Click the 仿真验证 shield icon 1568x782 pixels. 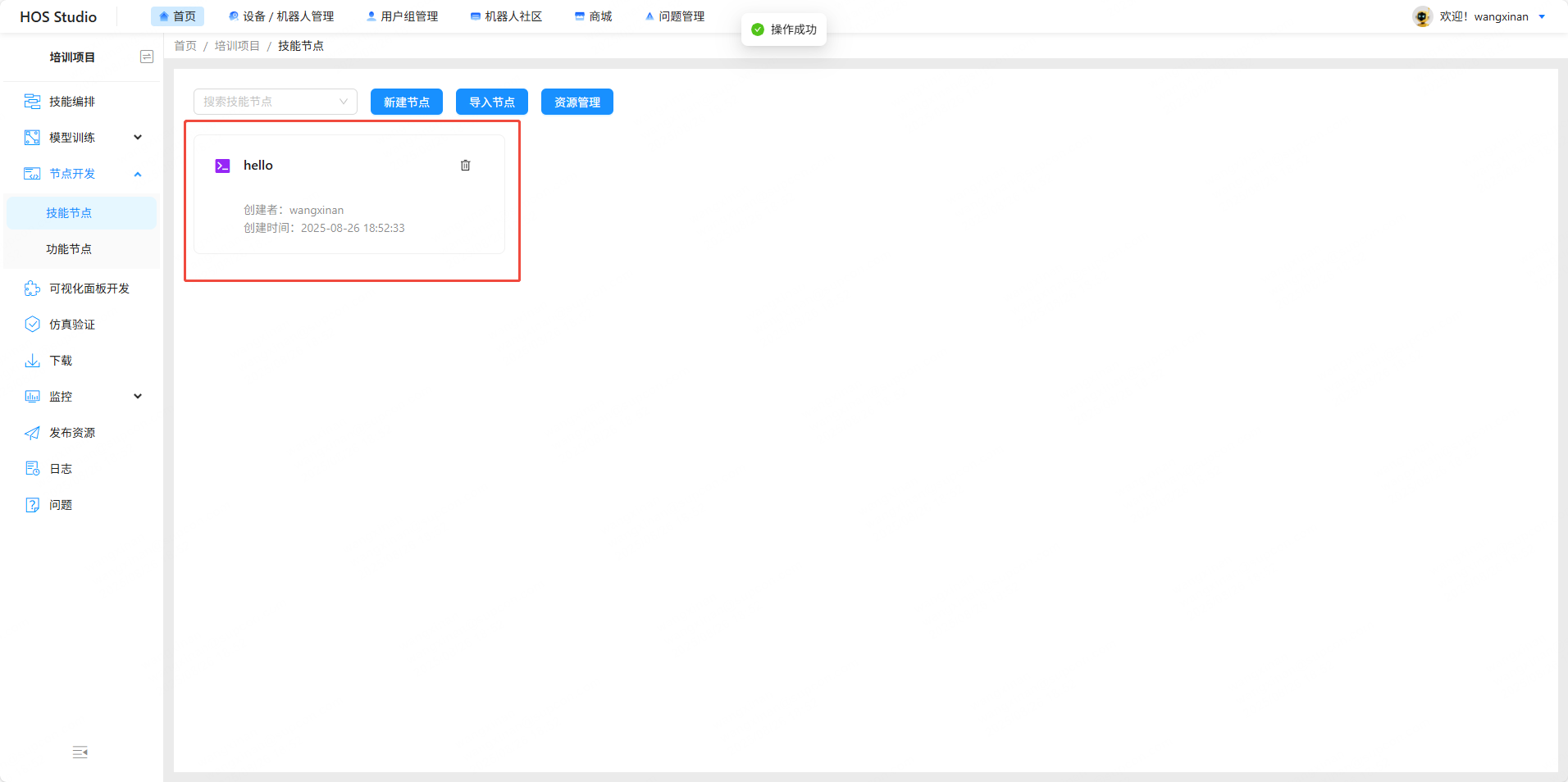click(x=32, y=325)
